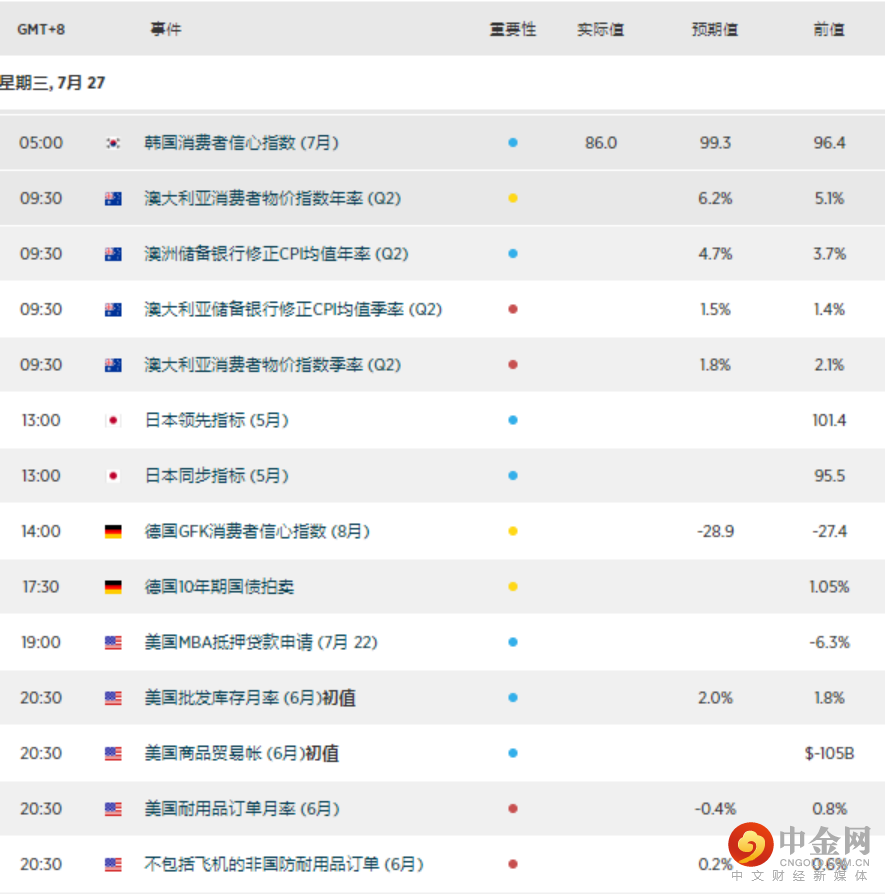Click the South Korea flag icon
885x894 pixels.
[x=113, y=143]
